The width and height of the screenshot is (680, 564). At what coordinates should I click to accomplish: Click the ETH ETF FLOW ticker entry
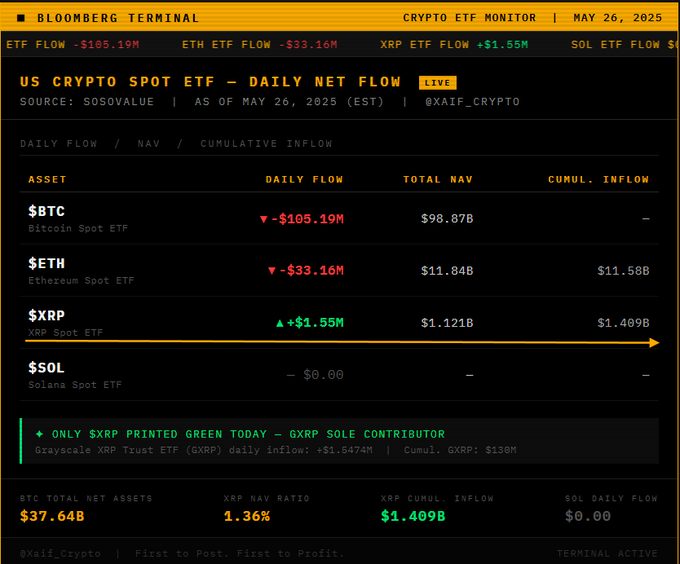260,45
